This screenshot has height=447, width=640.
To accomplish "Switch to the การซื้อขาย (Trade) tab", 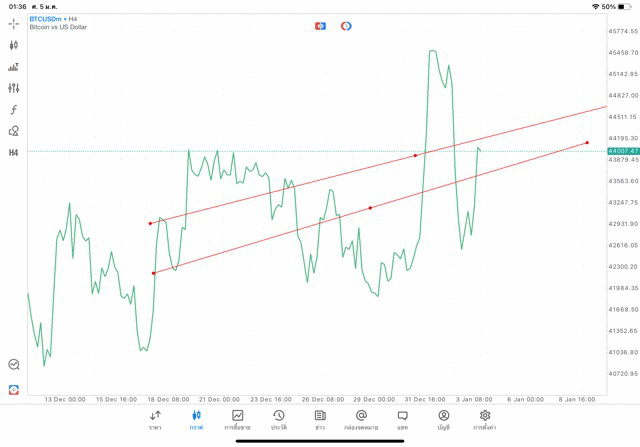I will point(238,420).
